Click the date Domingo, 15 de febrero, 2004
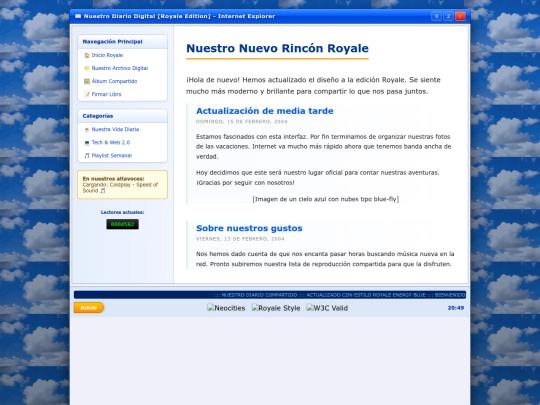This screenshot has width=540, height=405. pyautogui.click(x=241, y=122)
